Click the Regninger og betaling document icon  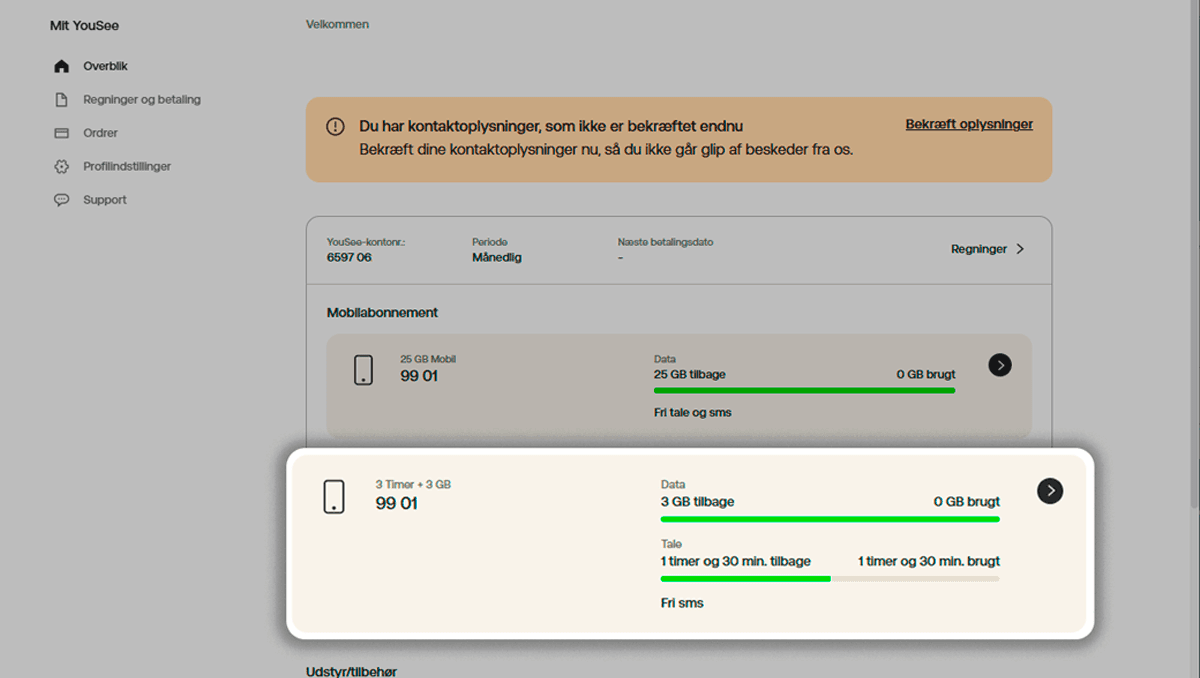pyautogui.click(x=61, y=99)
